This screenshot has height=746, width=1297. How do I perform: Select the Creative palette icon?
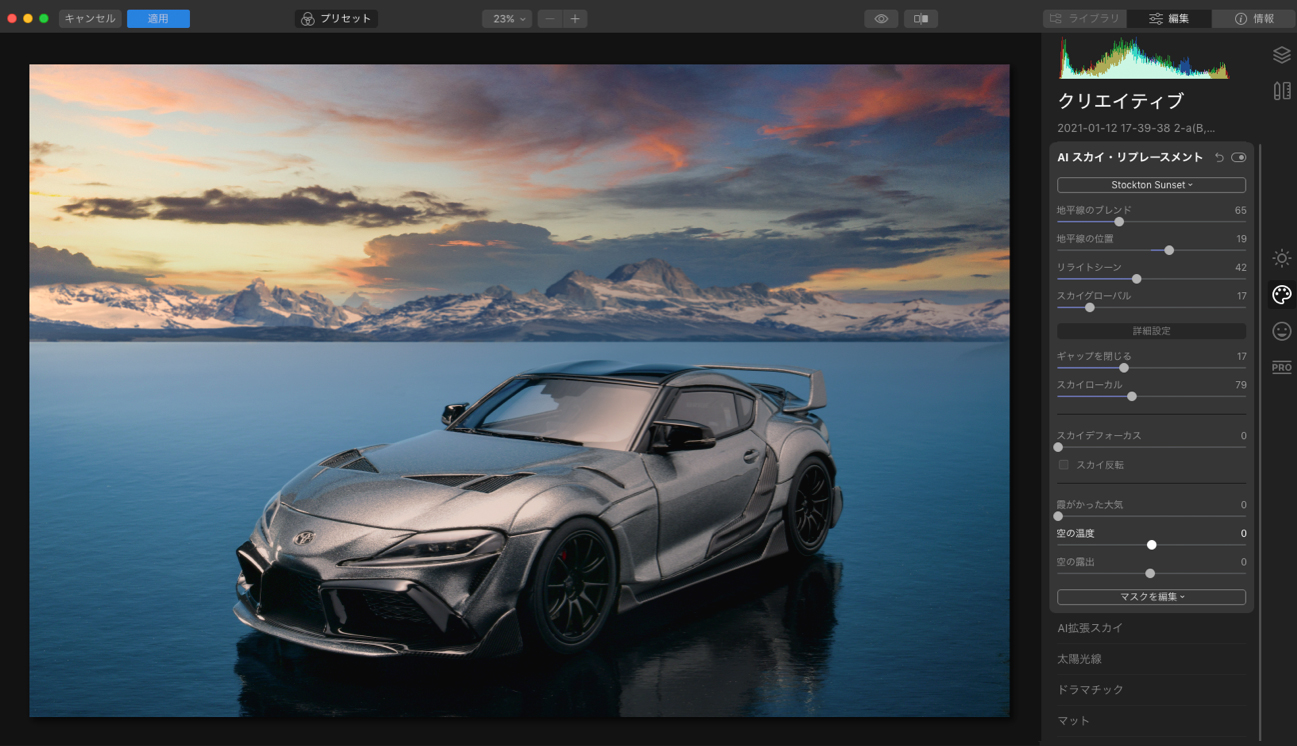coord(1281,294)
